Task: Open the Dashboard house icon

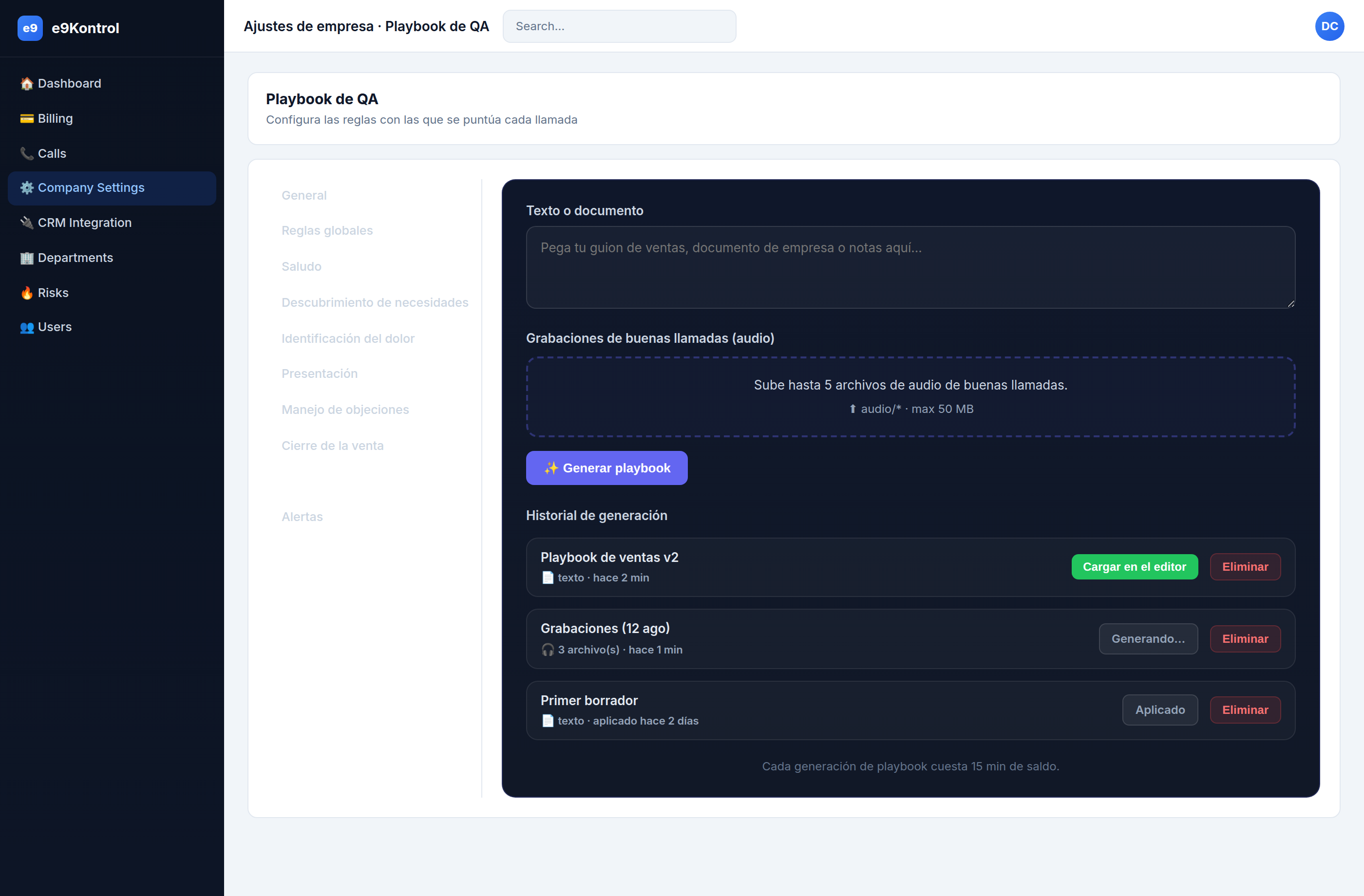Action: [x=26, y=84]
